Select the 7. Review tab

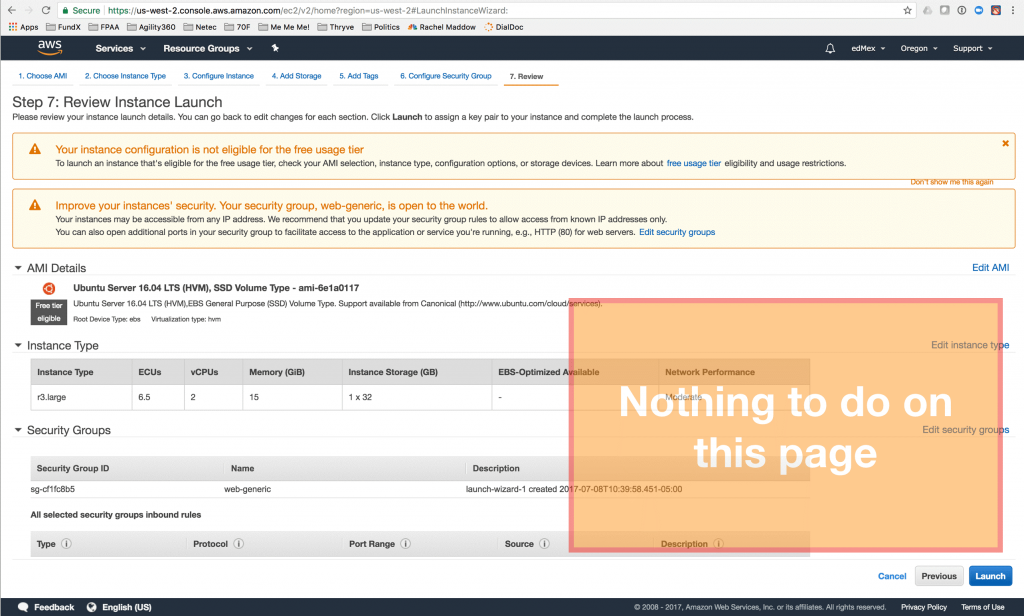[x=526, y=76]
